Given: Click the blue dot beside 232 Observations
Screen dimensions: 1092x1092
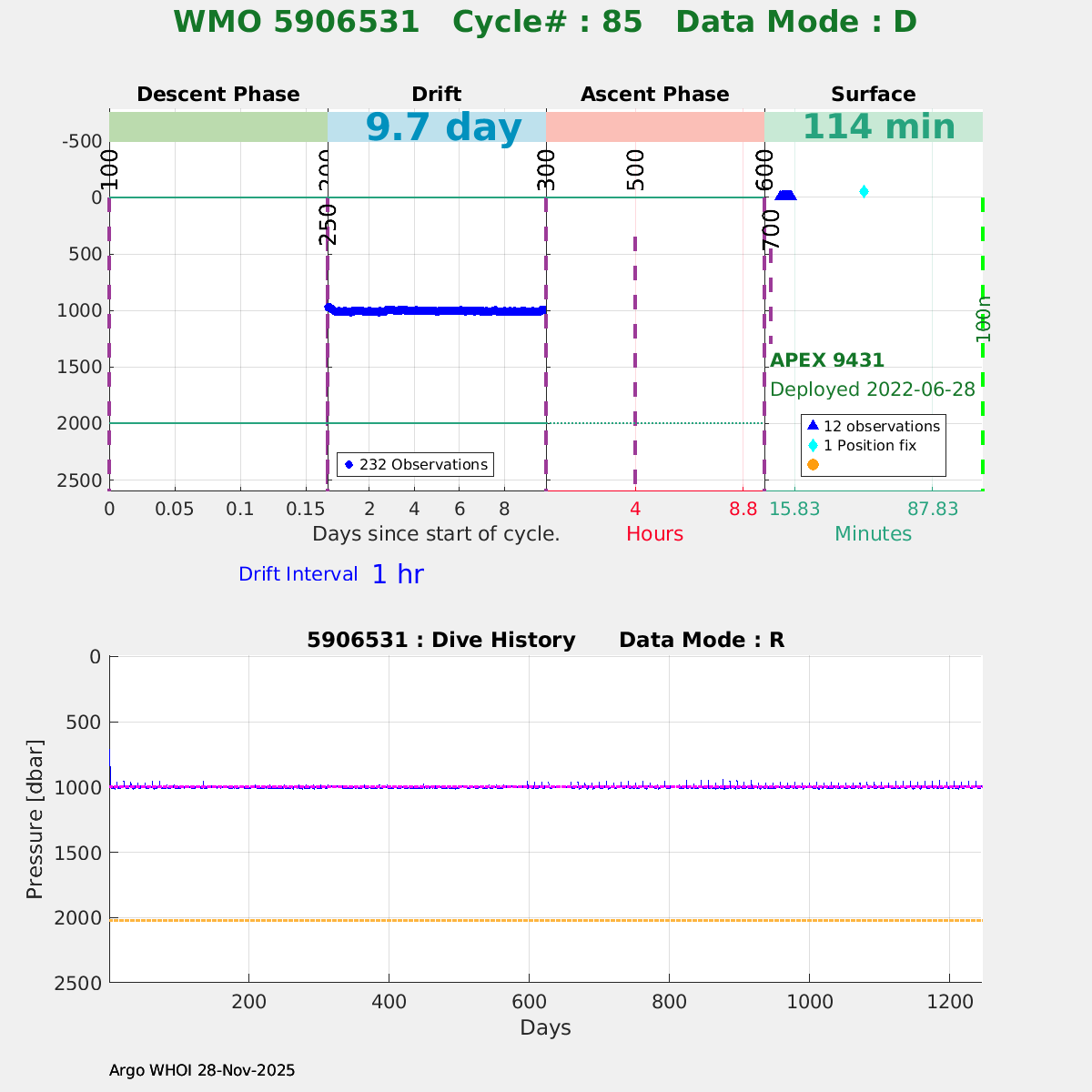Looking at the screenshot, I should [349, 464].
